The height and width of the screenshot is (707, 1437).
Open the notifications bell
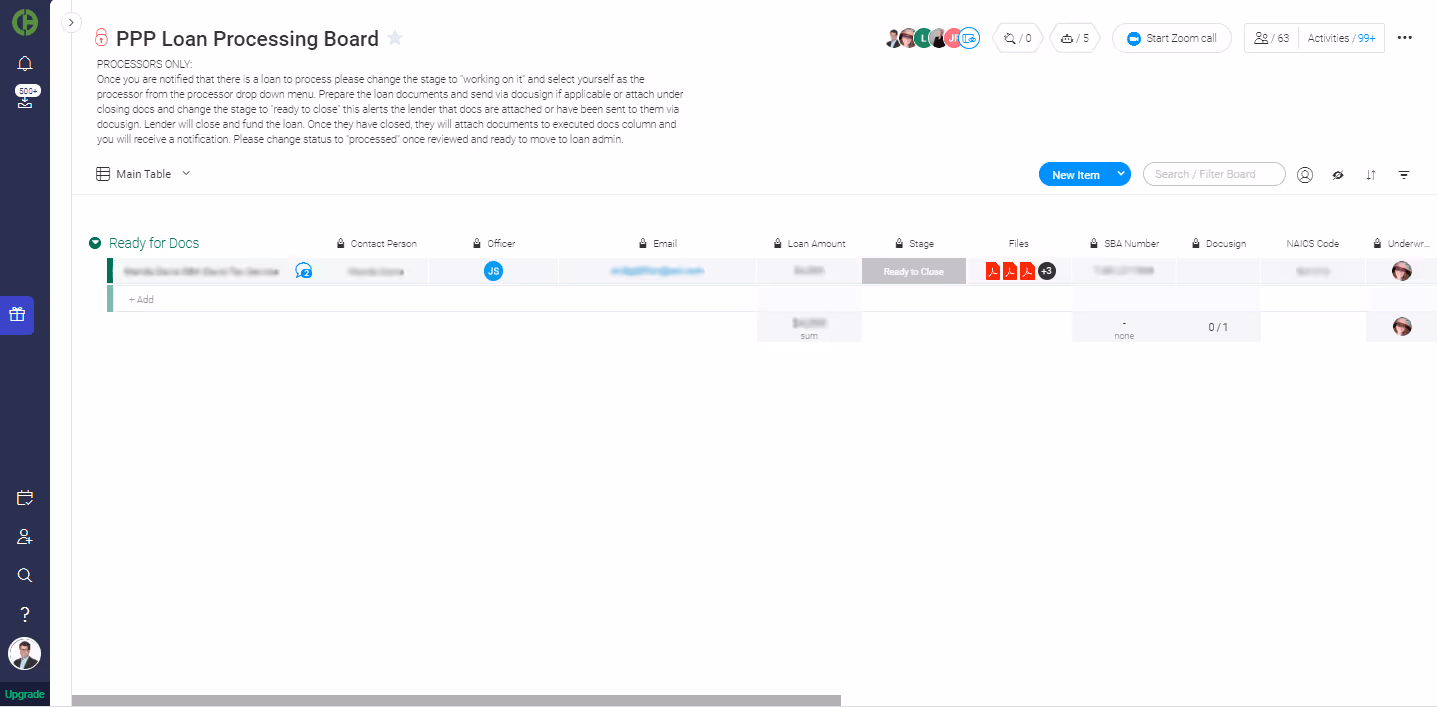[x=25, y=63]
